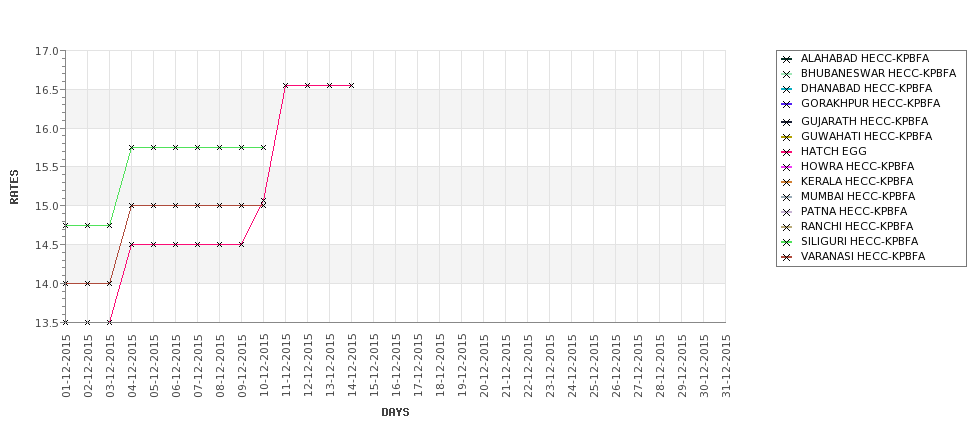Click the RATES axis title
Viewport: 975px width, 429px height.
pos(14,187)
